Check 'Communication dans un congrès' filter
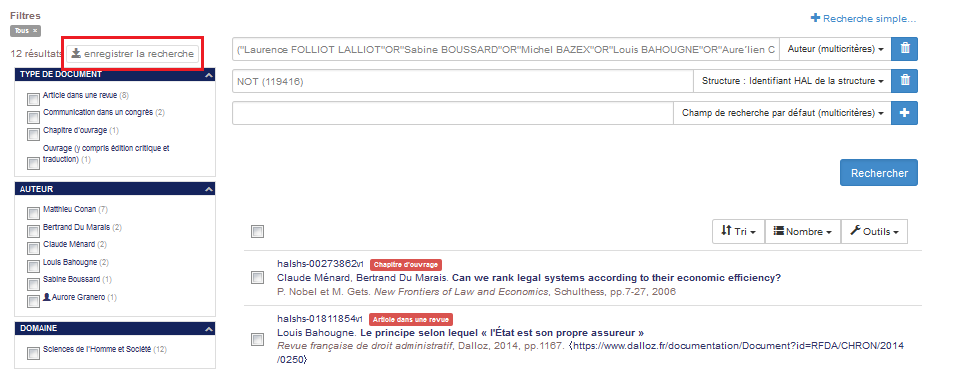This screenshot has width=953, height=373. click(34, 116)
